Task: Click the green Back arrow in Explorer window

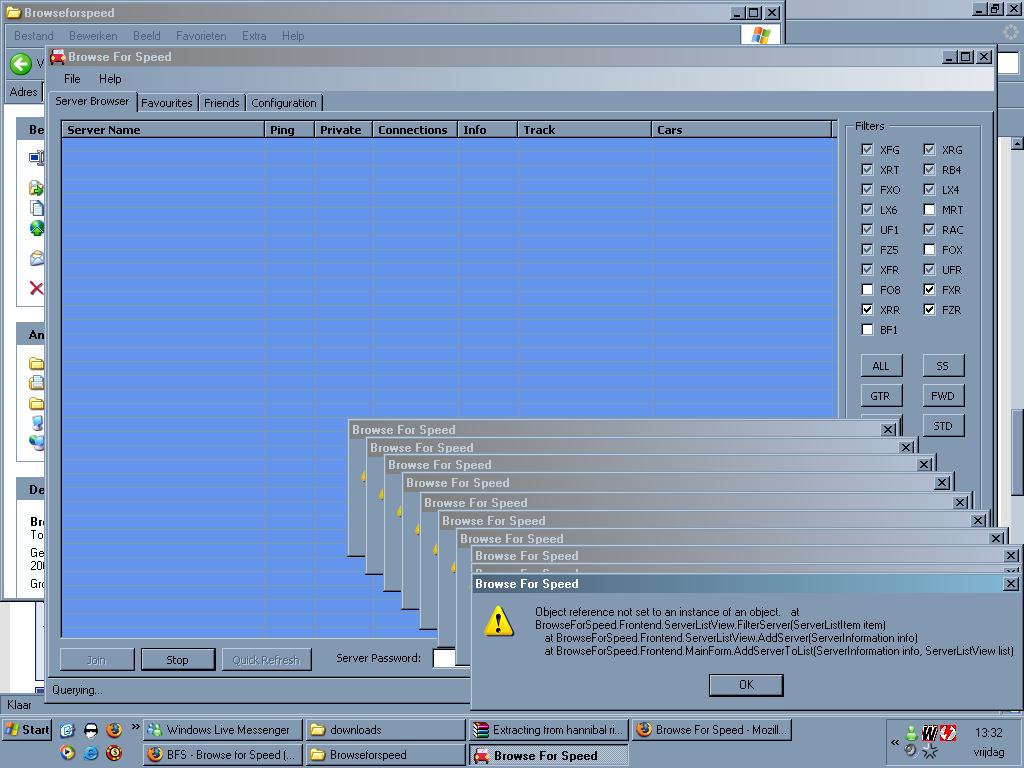Action: tap(21, 63)
